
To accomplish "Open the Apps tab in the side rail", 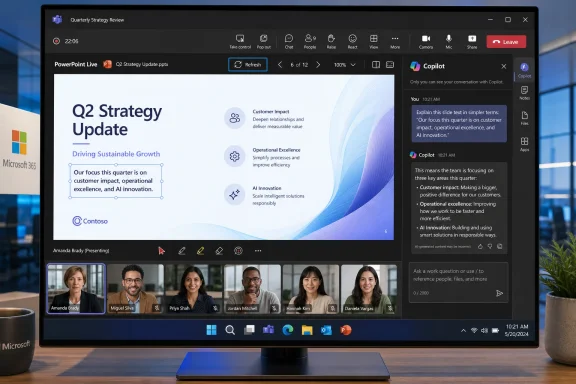I will [524, 144].
